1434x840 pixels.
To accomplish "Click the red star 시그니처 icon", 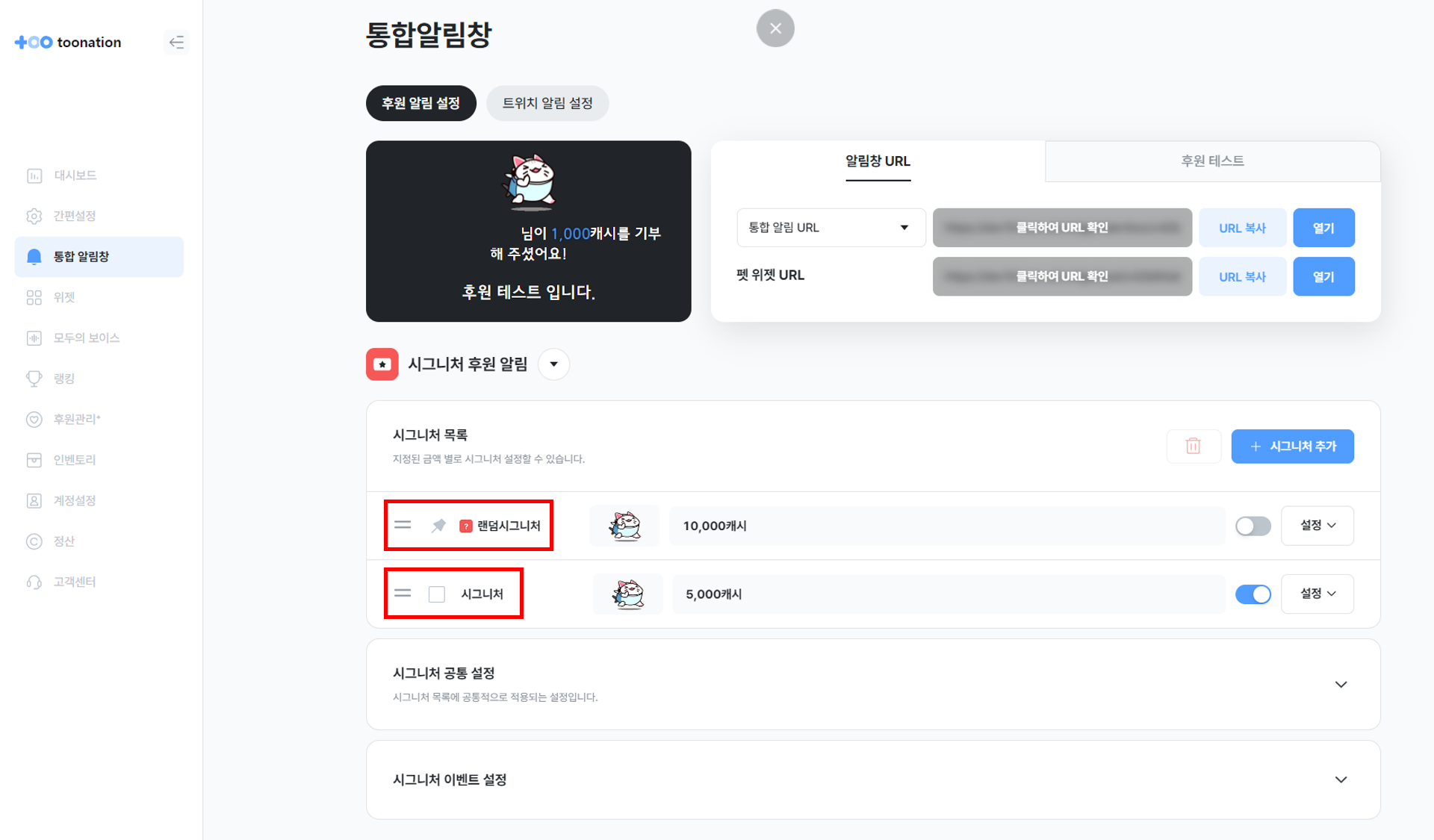I will point(382,364).
